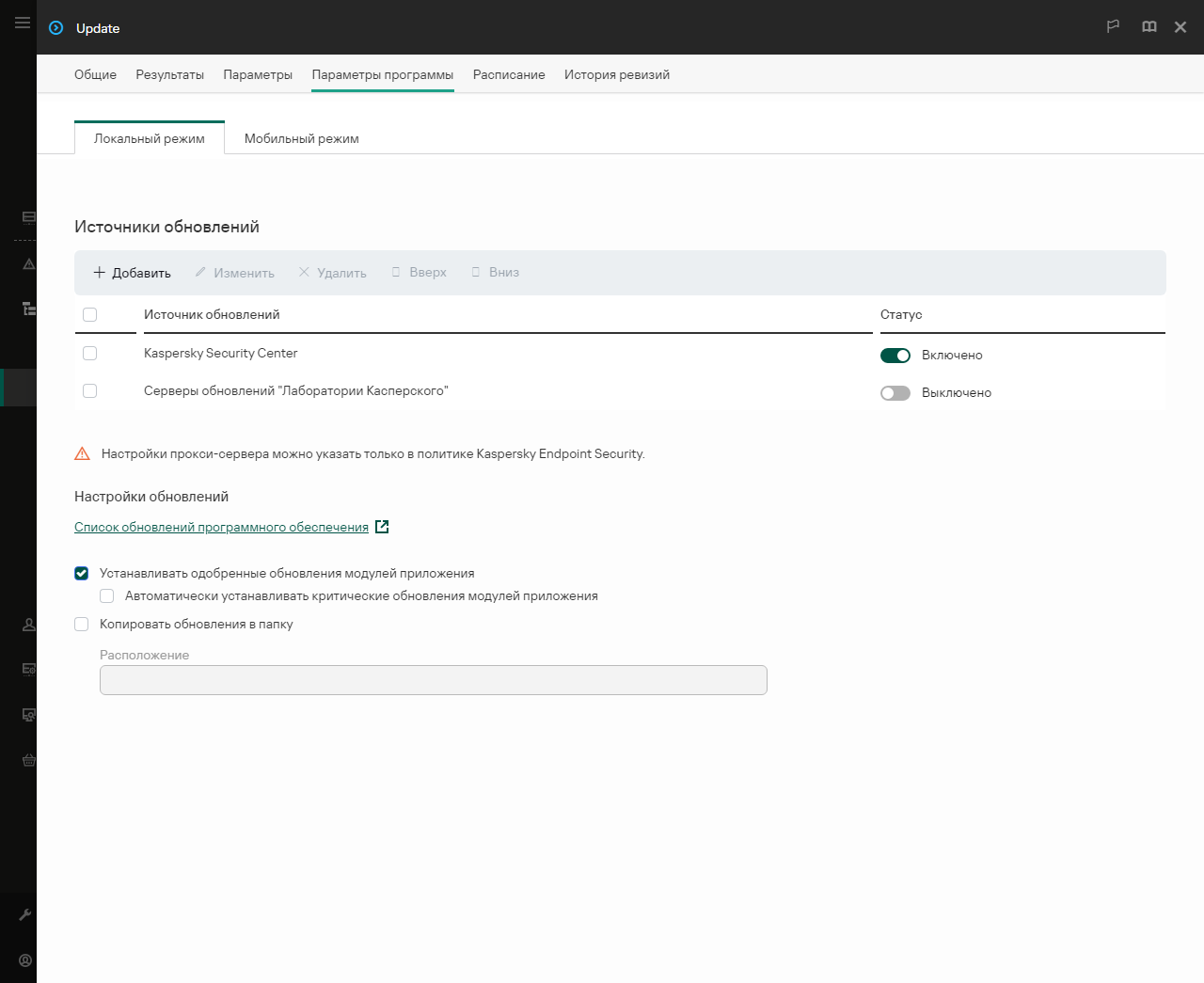Open the shopping basket sidebar icon
This screenshot has width=1204, height=983.
click(29, 760)
